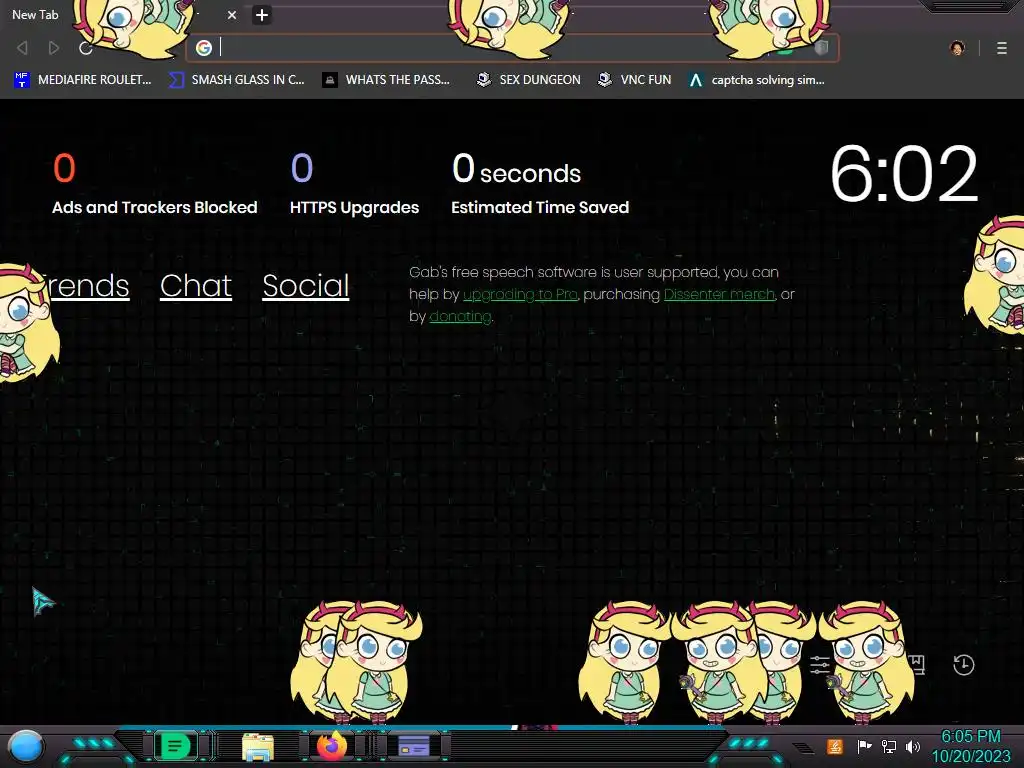Open captcha solving sim... bookmark
1024x768 pixels.
(x=758, y=80)
